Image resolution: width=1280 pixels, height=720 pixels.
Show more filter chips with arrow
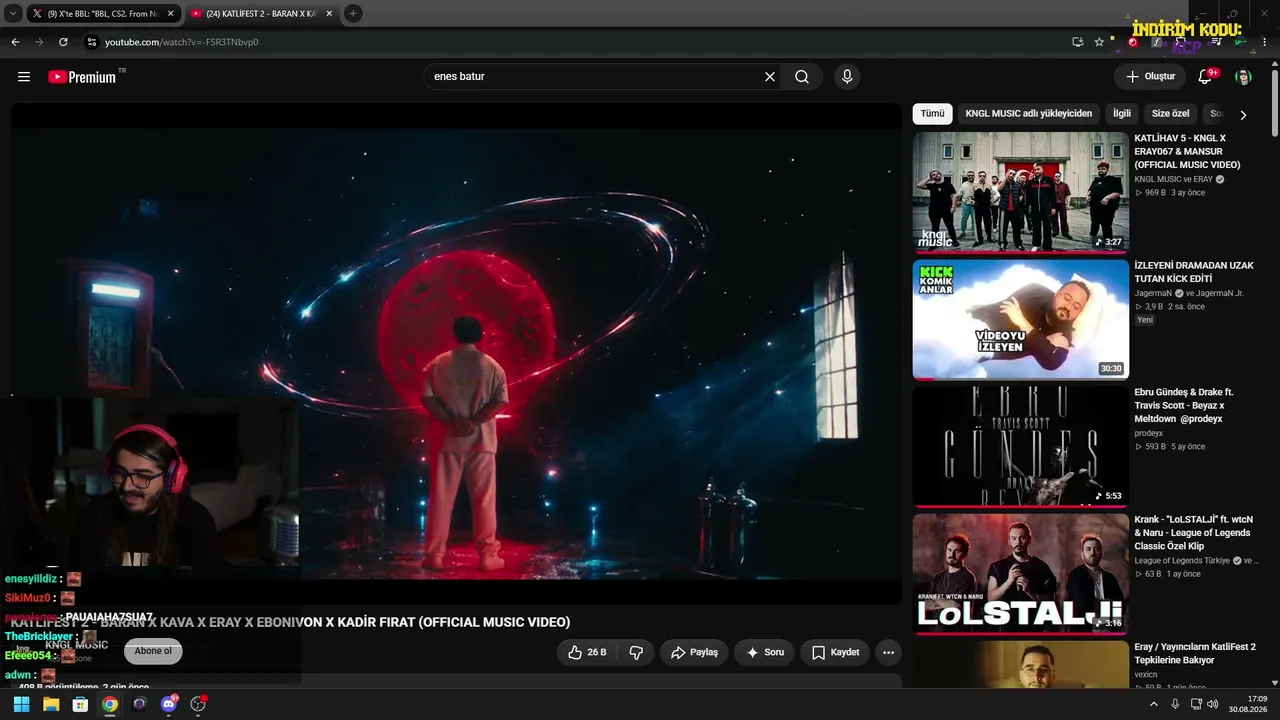[x=1243, y=115]
